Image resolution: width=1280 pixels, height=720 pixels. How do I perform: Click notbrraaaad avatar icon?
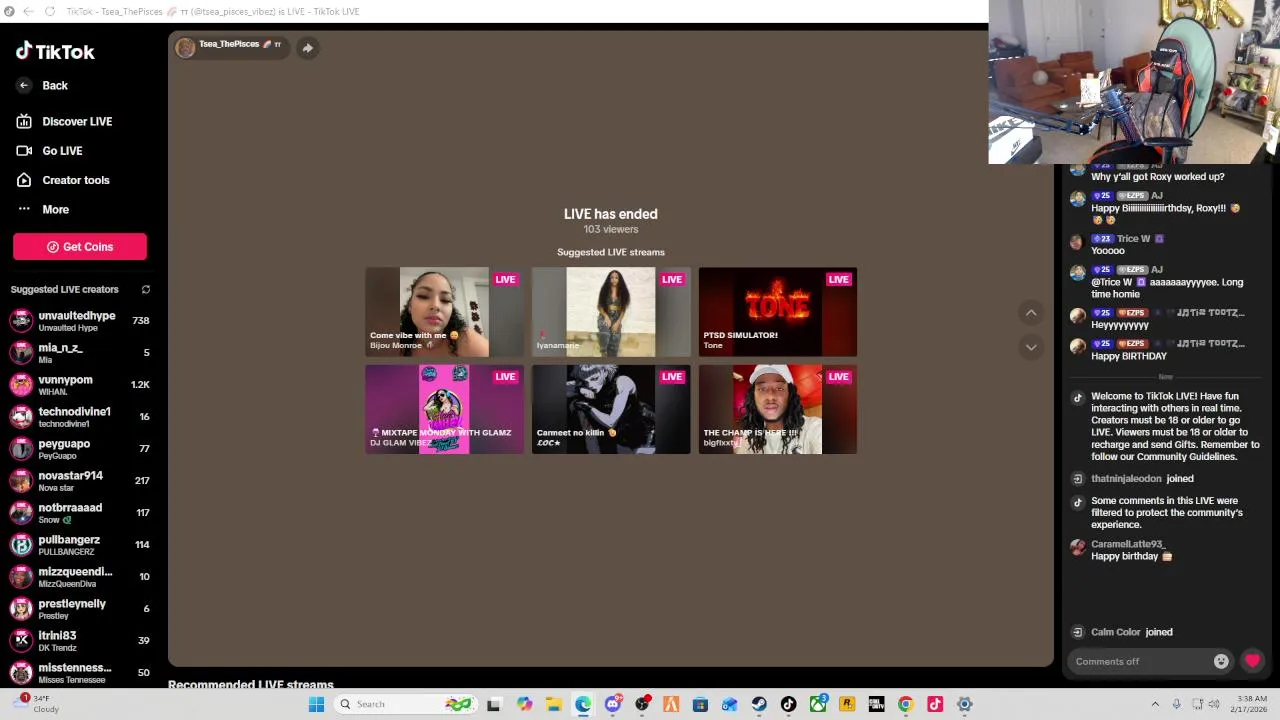coord(21,513)
